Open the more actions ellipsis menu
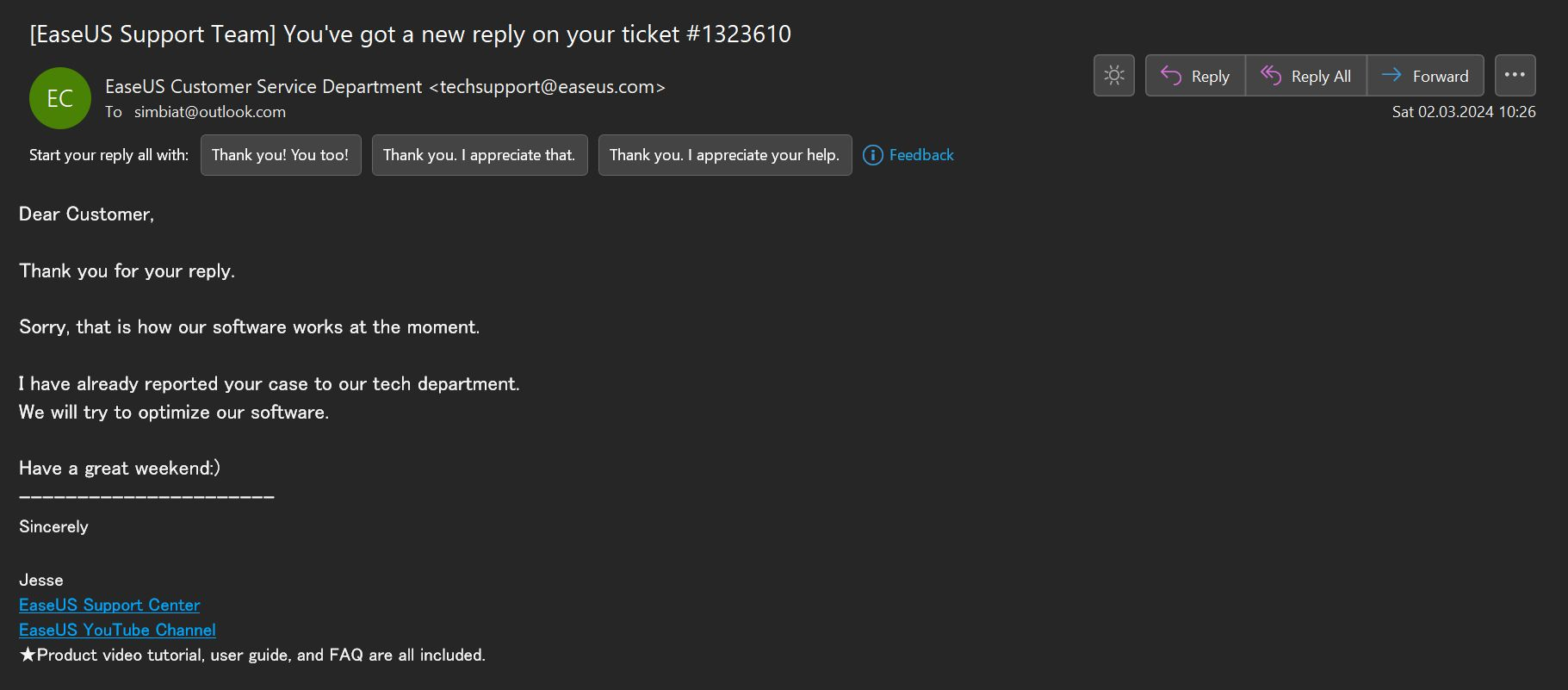The height and width of the screenshot is (690, 1568). pyautogui.click(x=1515, y=76)
